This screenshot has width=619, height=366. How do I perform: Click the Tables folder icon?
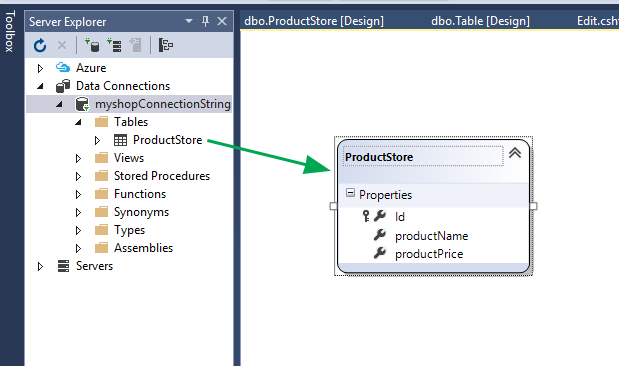(101, 122)
